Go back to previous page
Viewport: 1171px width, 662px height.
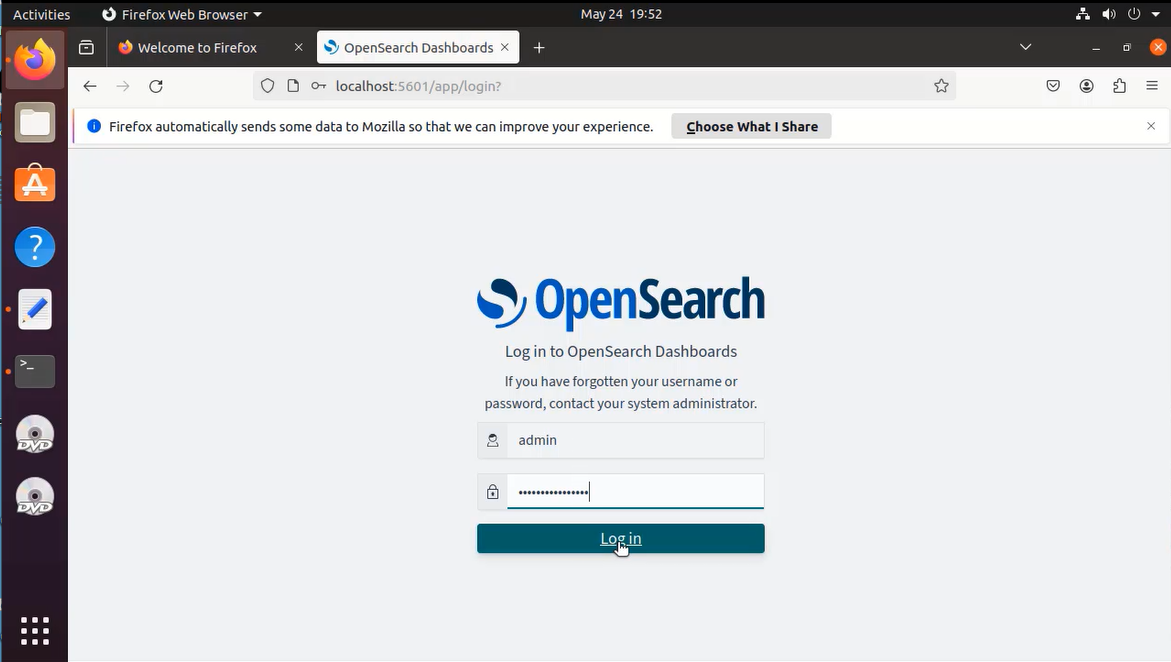[90, 86]
